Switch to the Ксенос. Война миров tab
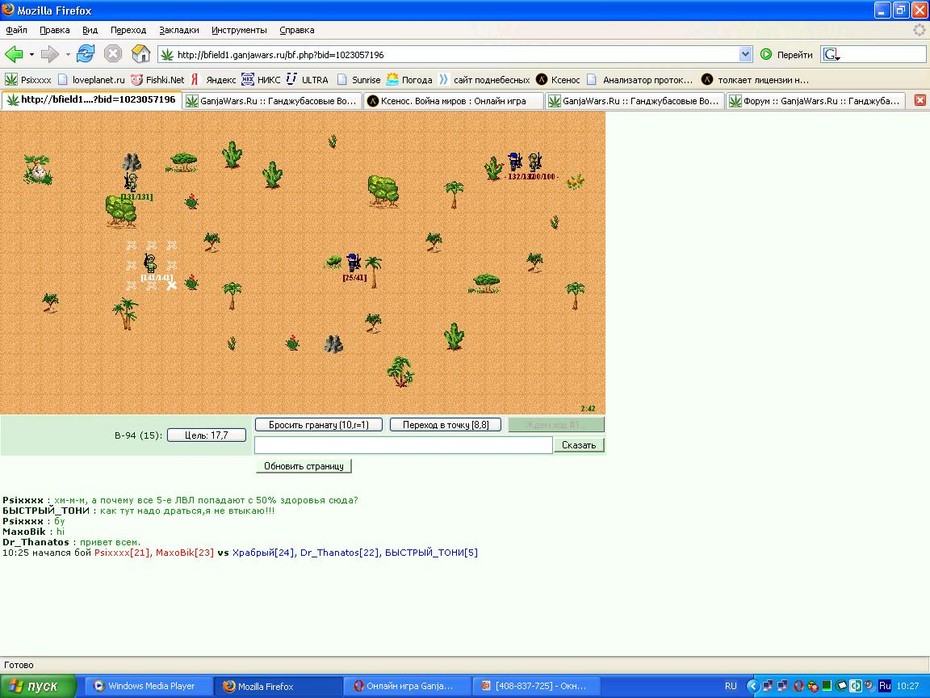930x698 pixels. (x=453, y=101)
